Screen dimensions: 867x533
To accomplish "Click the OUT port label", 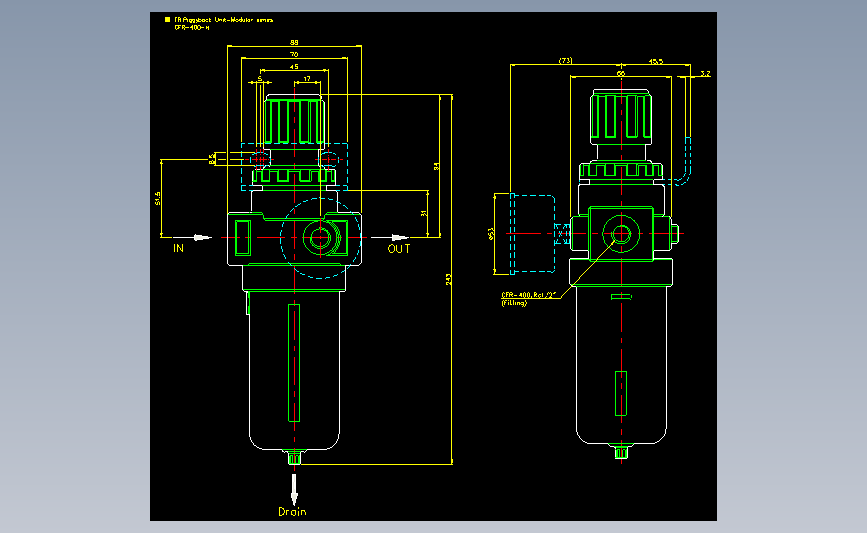I will tap(399, 249).
